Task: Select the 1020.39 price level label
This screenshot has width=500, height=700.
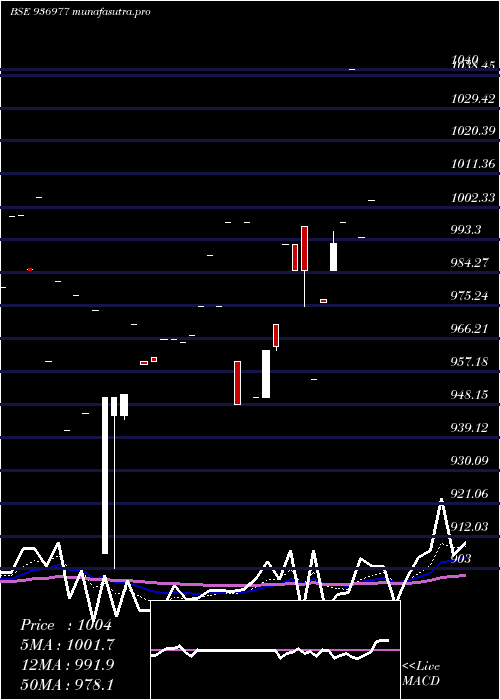Action: 473,131
